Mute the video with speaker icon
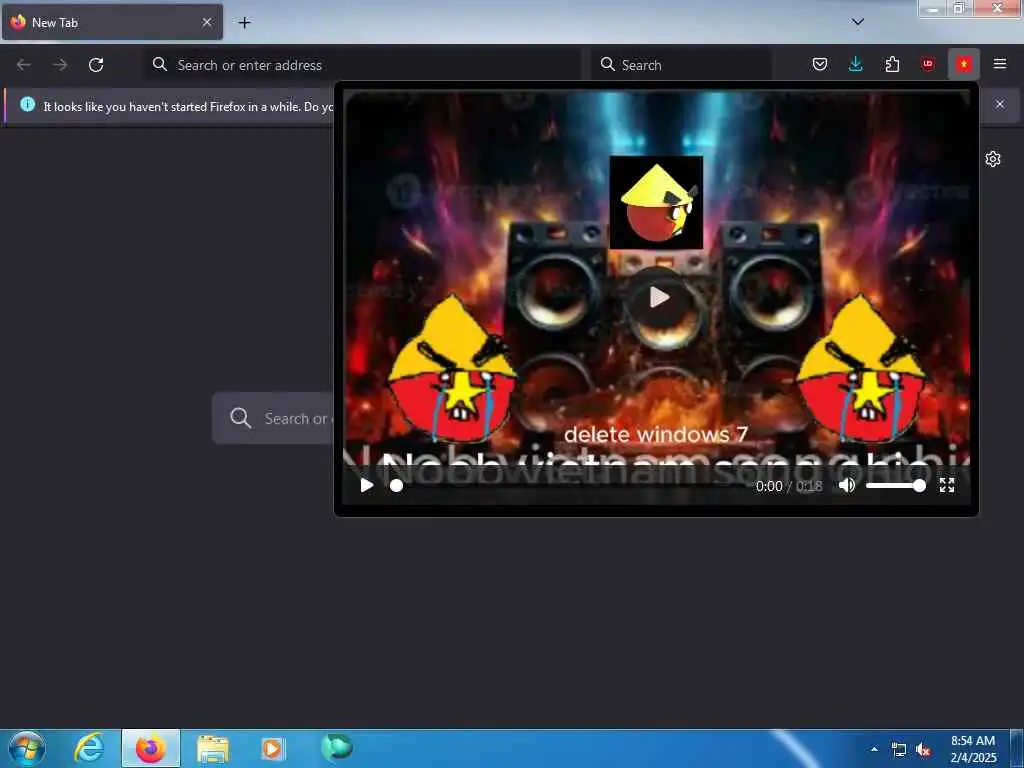 (846, 485)
